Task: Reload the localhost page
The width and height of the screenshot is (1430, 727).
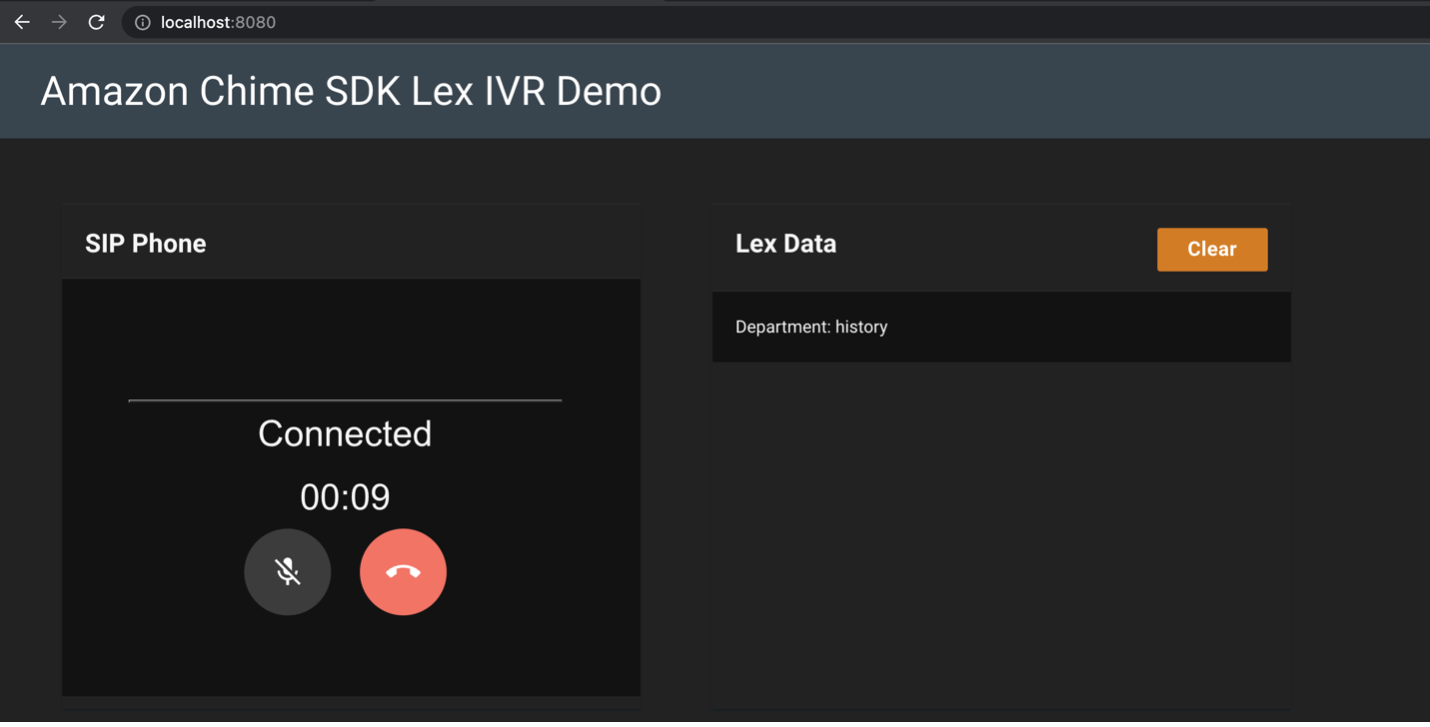Action: point(96,22)
